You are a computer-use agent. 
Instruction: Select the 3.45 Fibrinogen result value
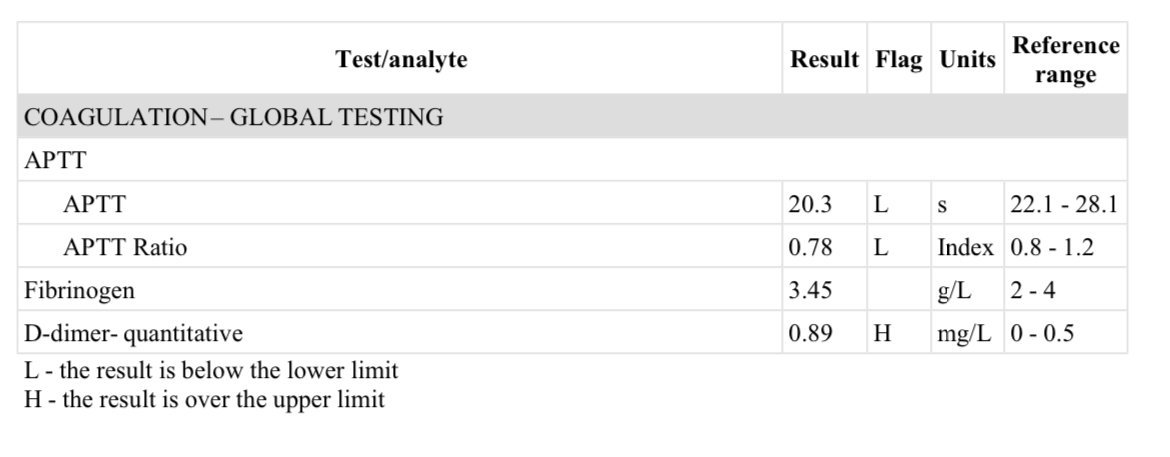[x=810, y=290]
